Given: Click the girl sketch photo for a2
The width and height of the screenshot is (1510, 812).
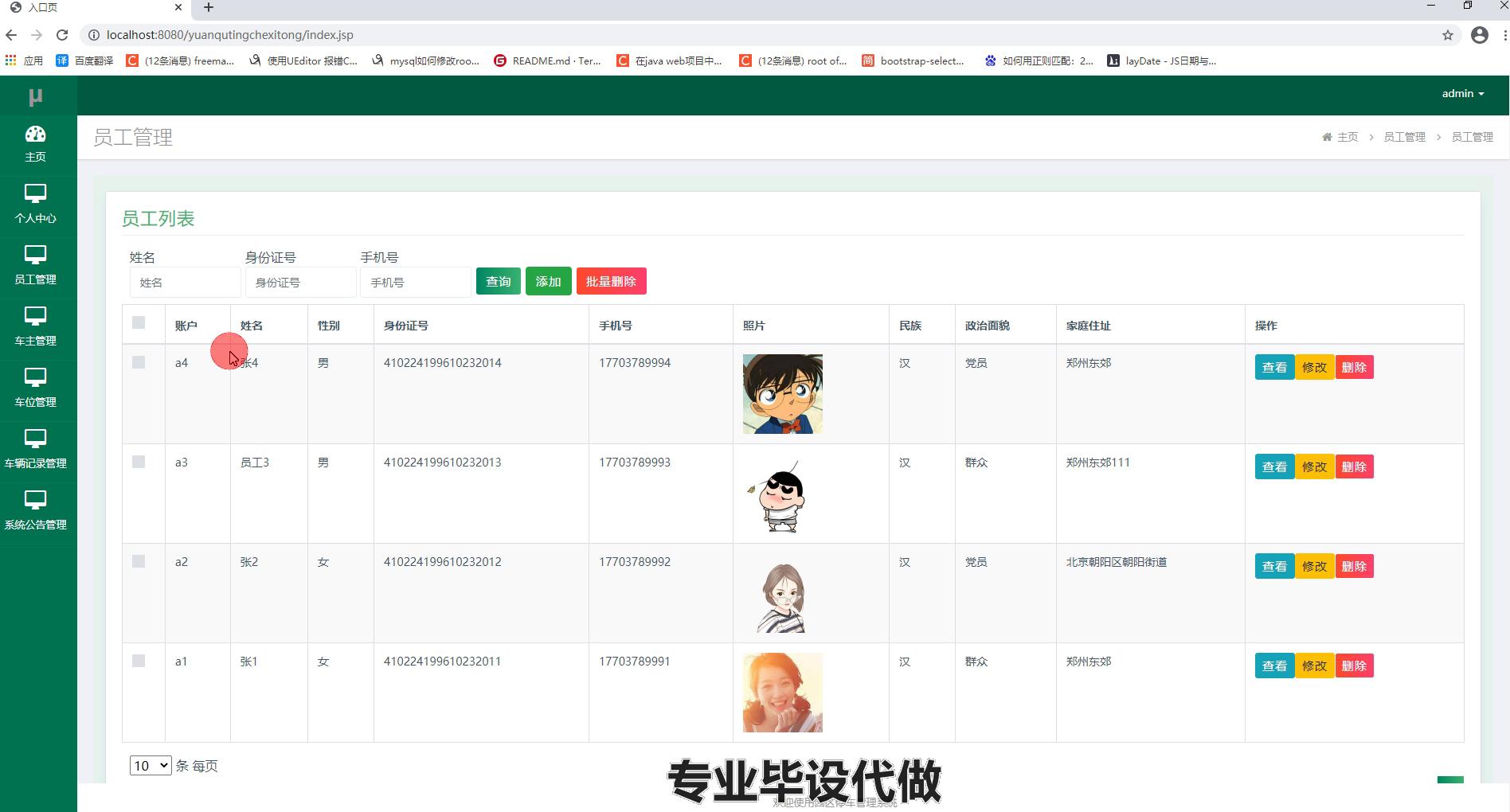Looking at the screenshot, I should click(783, 593).
